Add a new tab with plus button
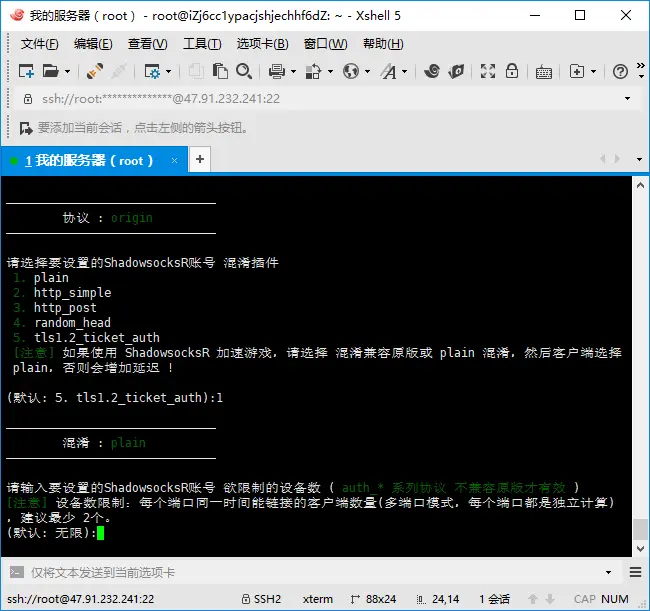The image size is (650, 611). pos(200,159)
